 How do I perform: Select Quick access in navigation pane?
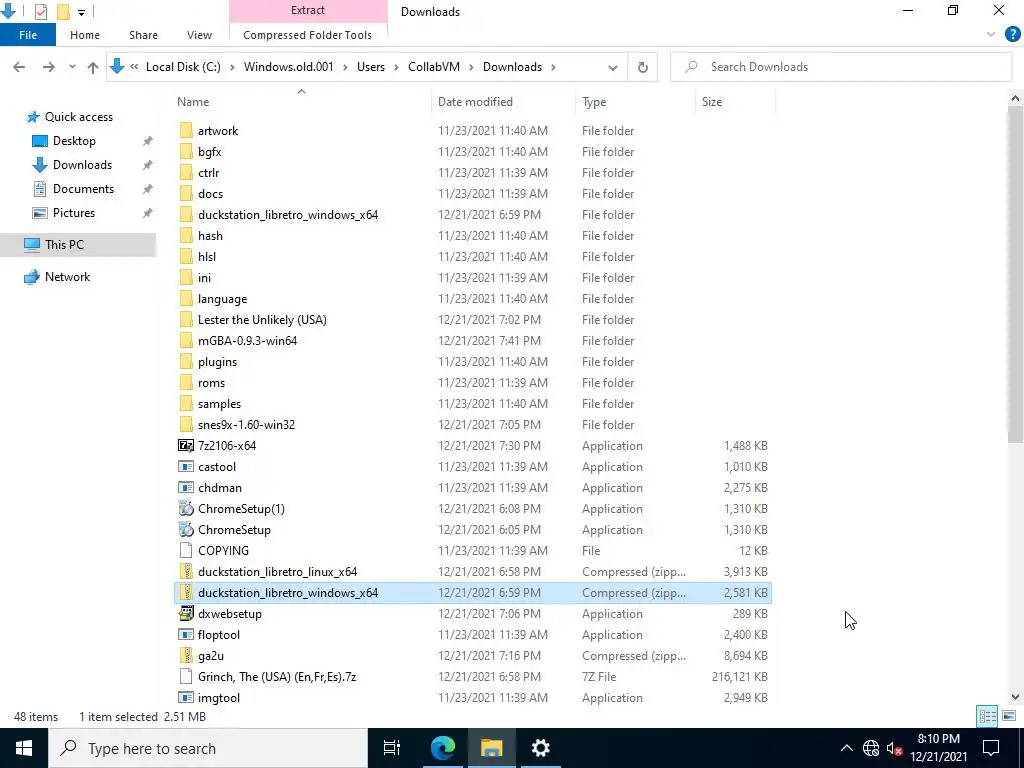(x=78, y=117)
